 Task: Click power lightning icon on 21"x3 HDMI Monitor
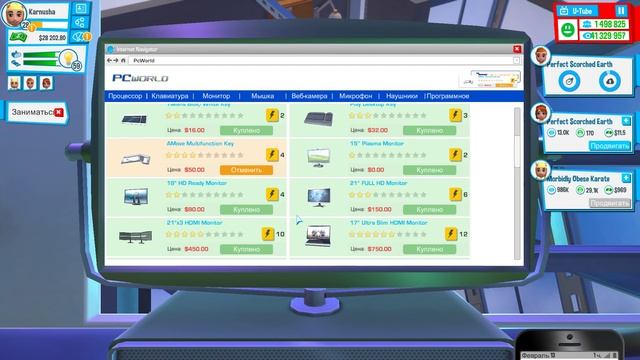(267, 234)
